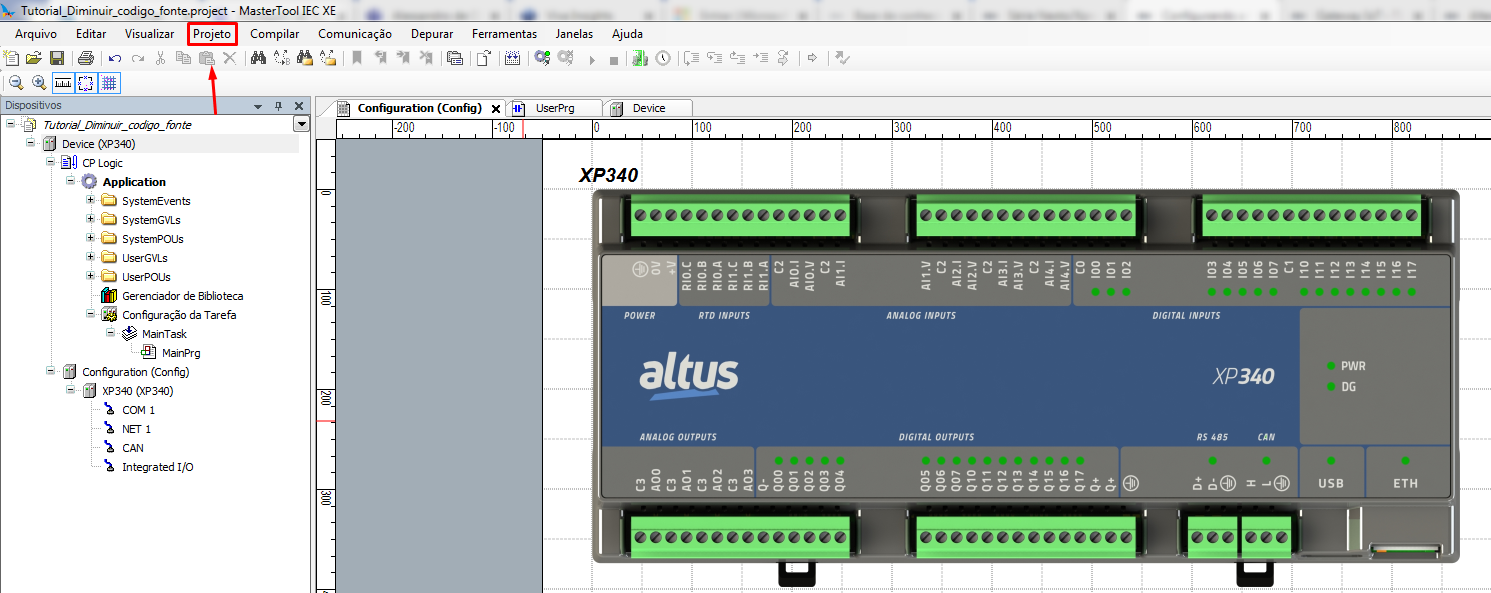Viewport: 1491px width, 593px height.
Task: Open the Ferramentas menu
Action: 504,33
